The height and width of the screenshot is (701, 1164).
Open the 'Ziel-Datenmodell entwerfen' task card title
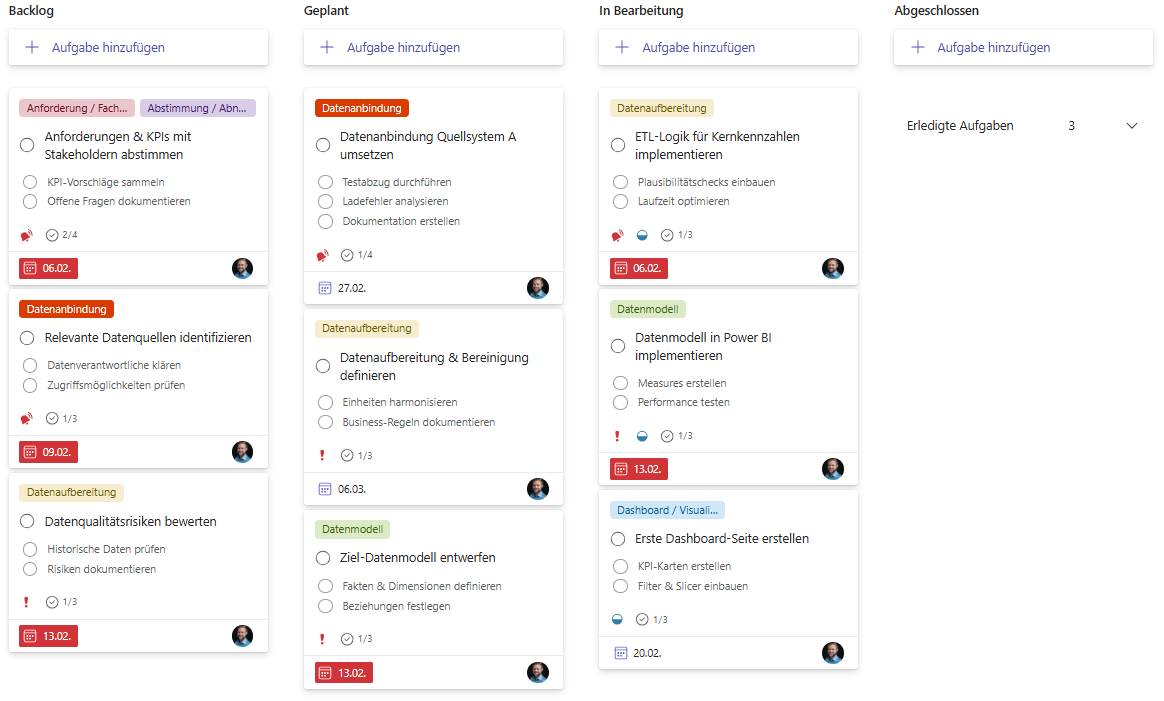418,558
